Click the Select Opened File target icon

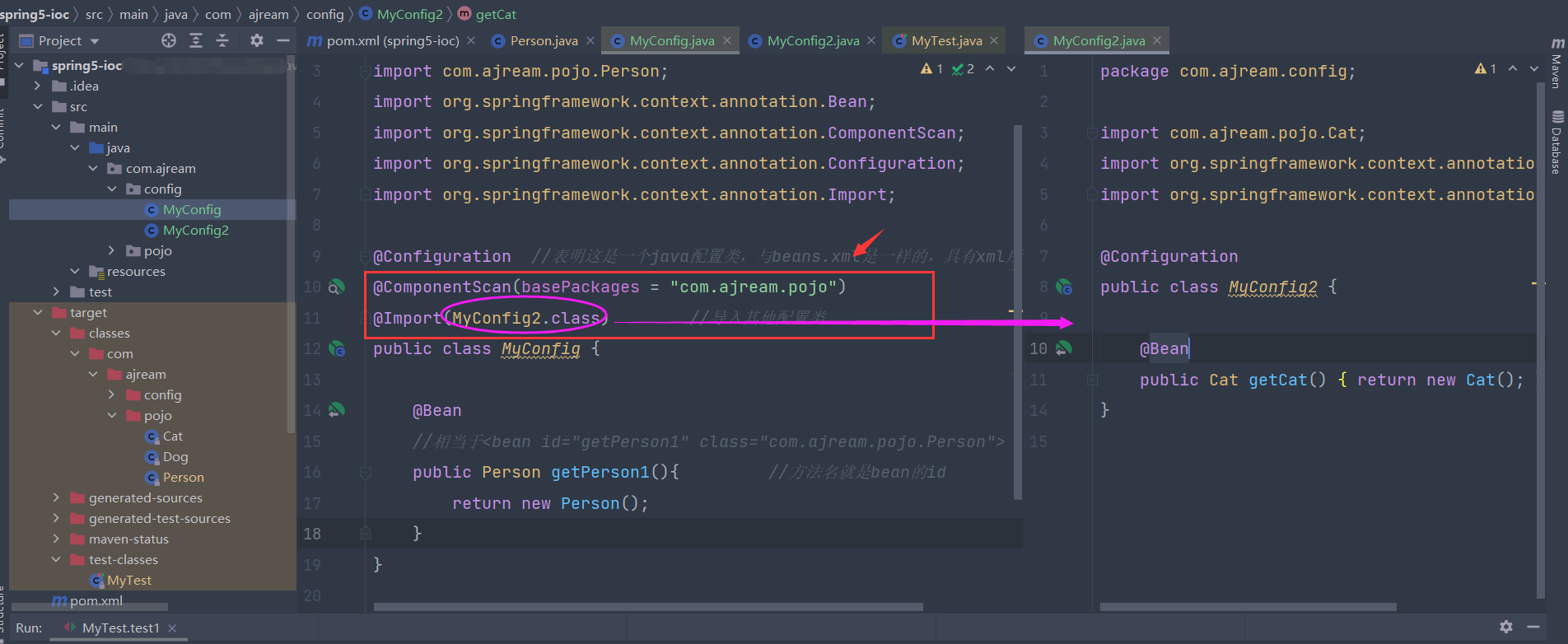pos(169,40)
